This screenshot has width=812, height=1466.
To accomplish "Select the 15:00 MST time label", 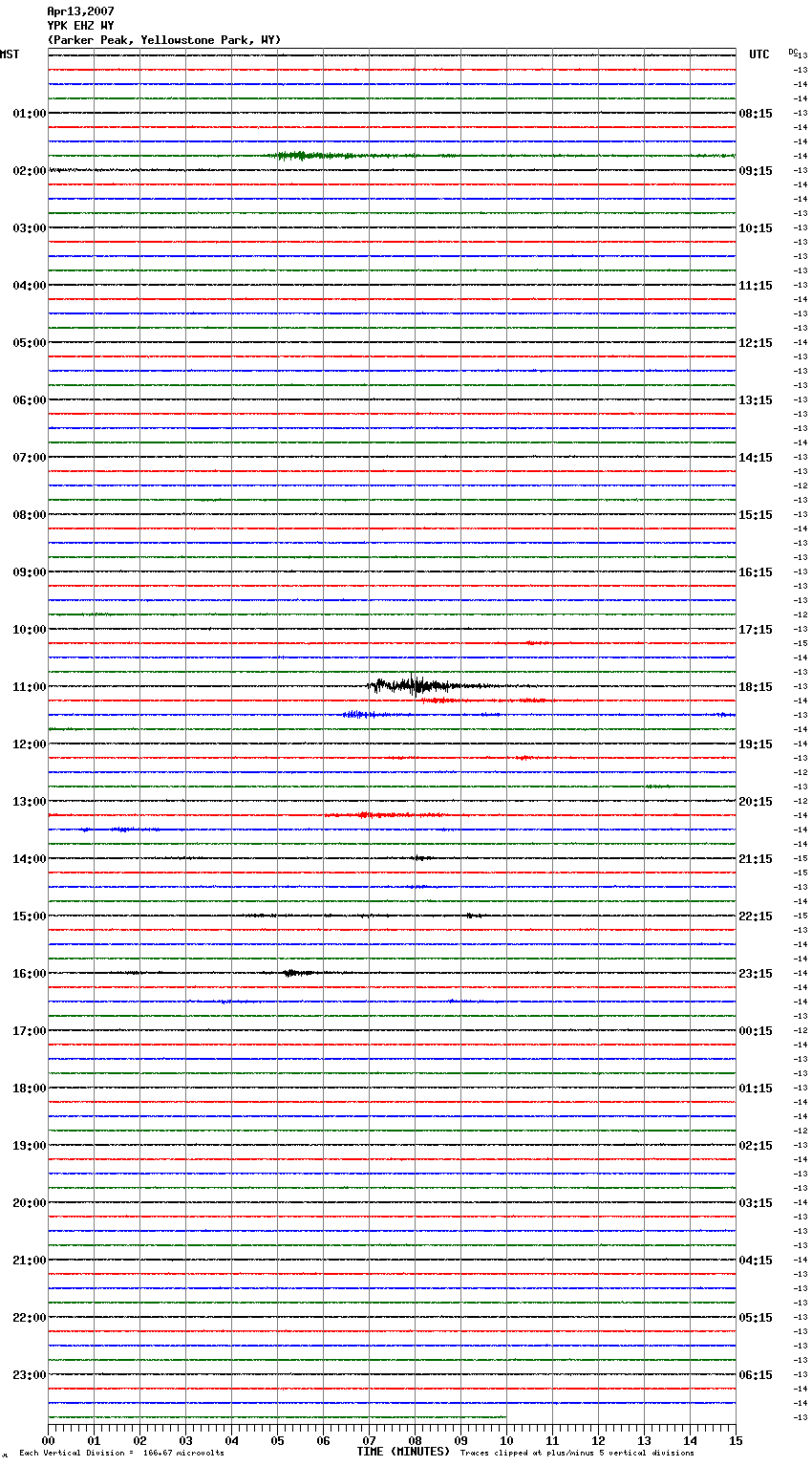I will click(30, 916).
